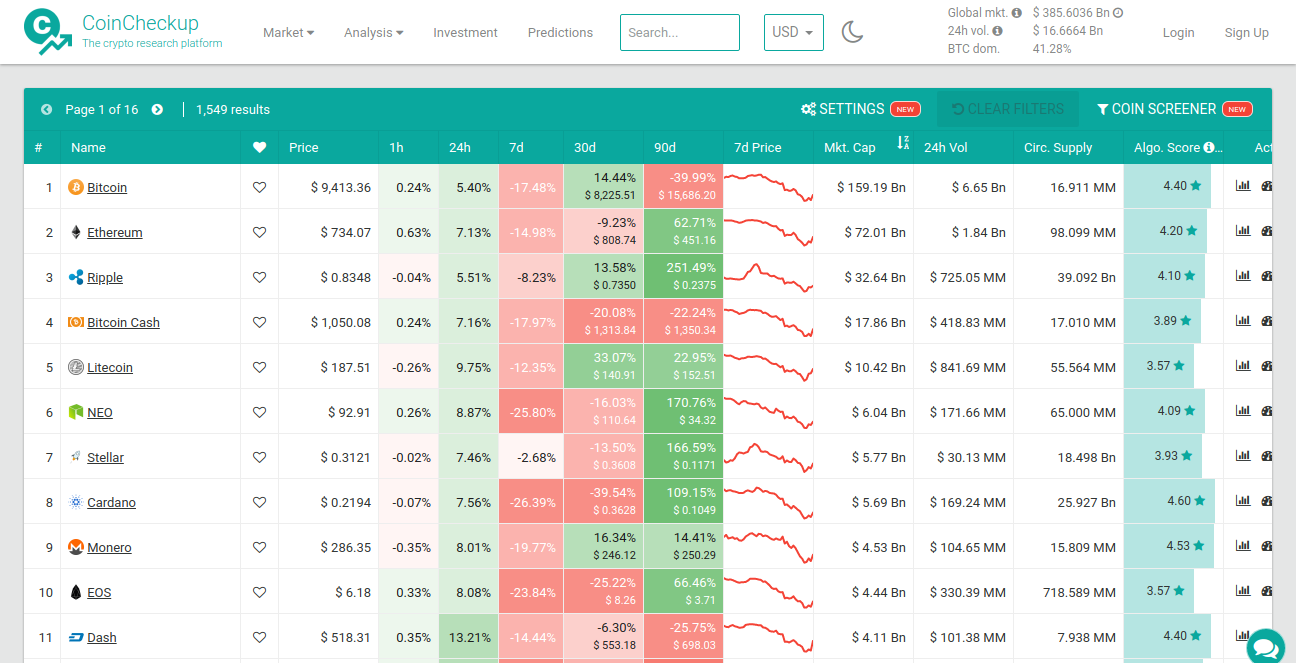The image size is (1296, 663).
Task: Sort by 90d column header
Action: click(665, 147)
